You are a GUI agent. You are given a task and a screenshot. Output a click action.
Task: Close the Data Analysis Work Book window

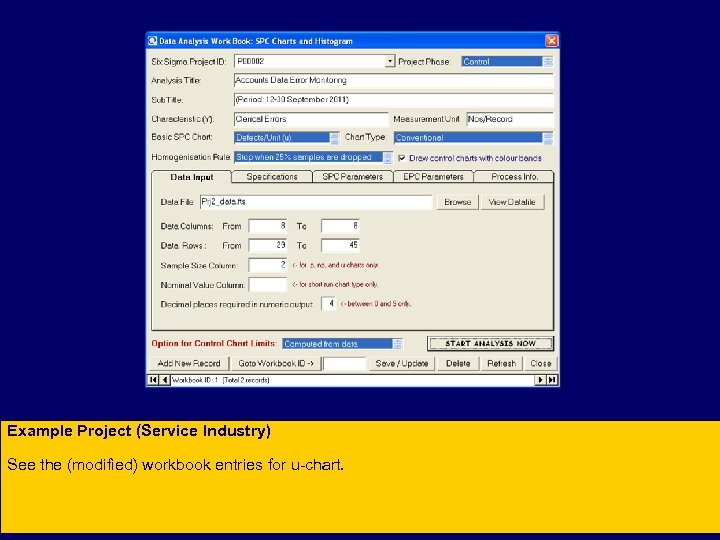(551, 41)
